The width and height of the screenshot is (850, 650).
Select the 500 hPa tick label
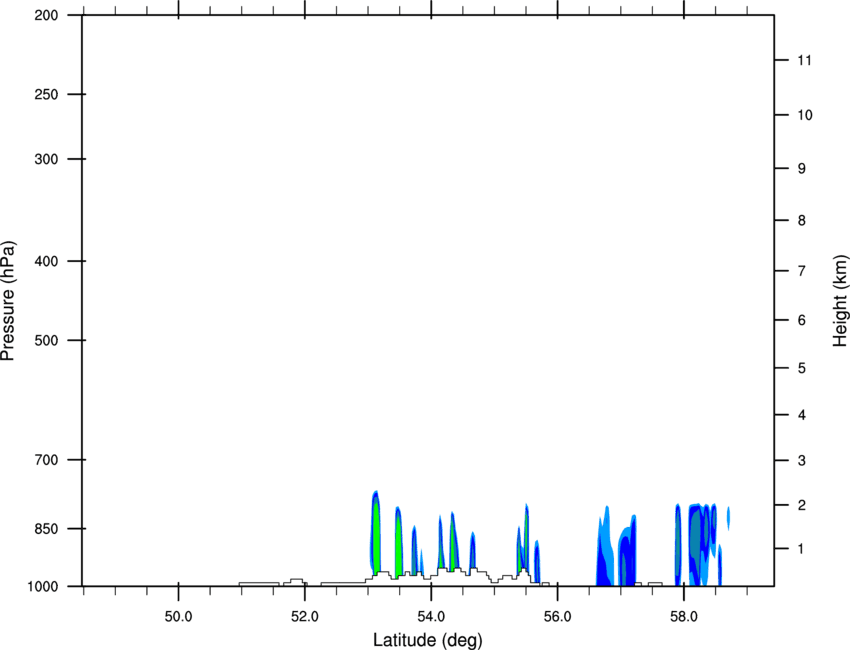(46, 340)
